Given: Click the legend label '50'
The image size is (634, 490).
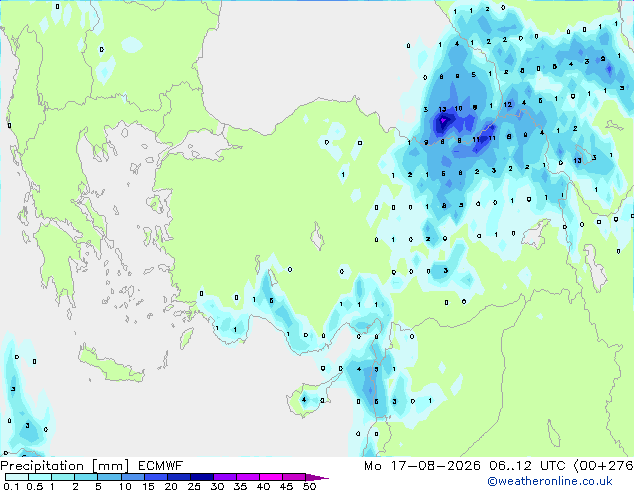Looking at the screenshot, I should 309,486.
